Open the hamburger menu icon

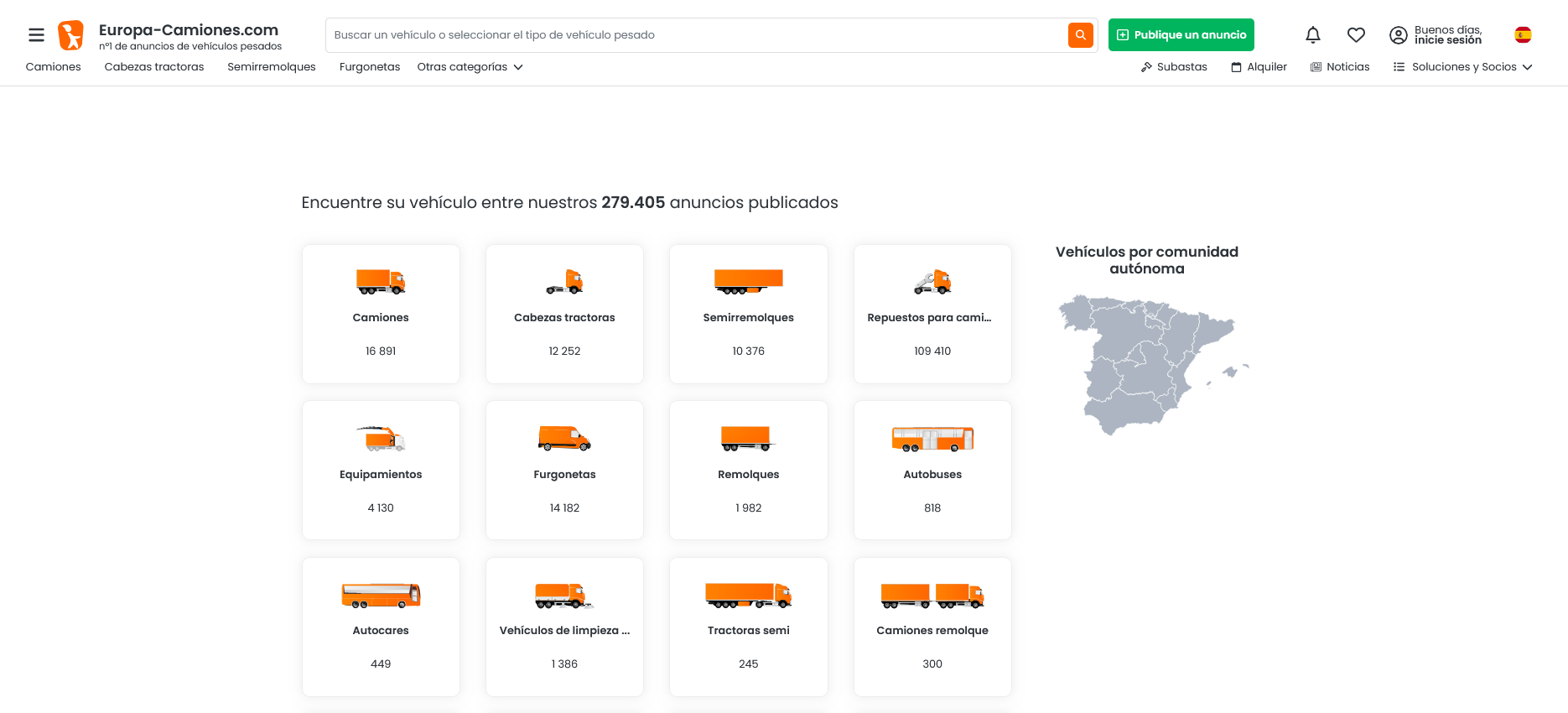click(x=36, y=35)
